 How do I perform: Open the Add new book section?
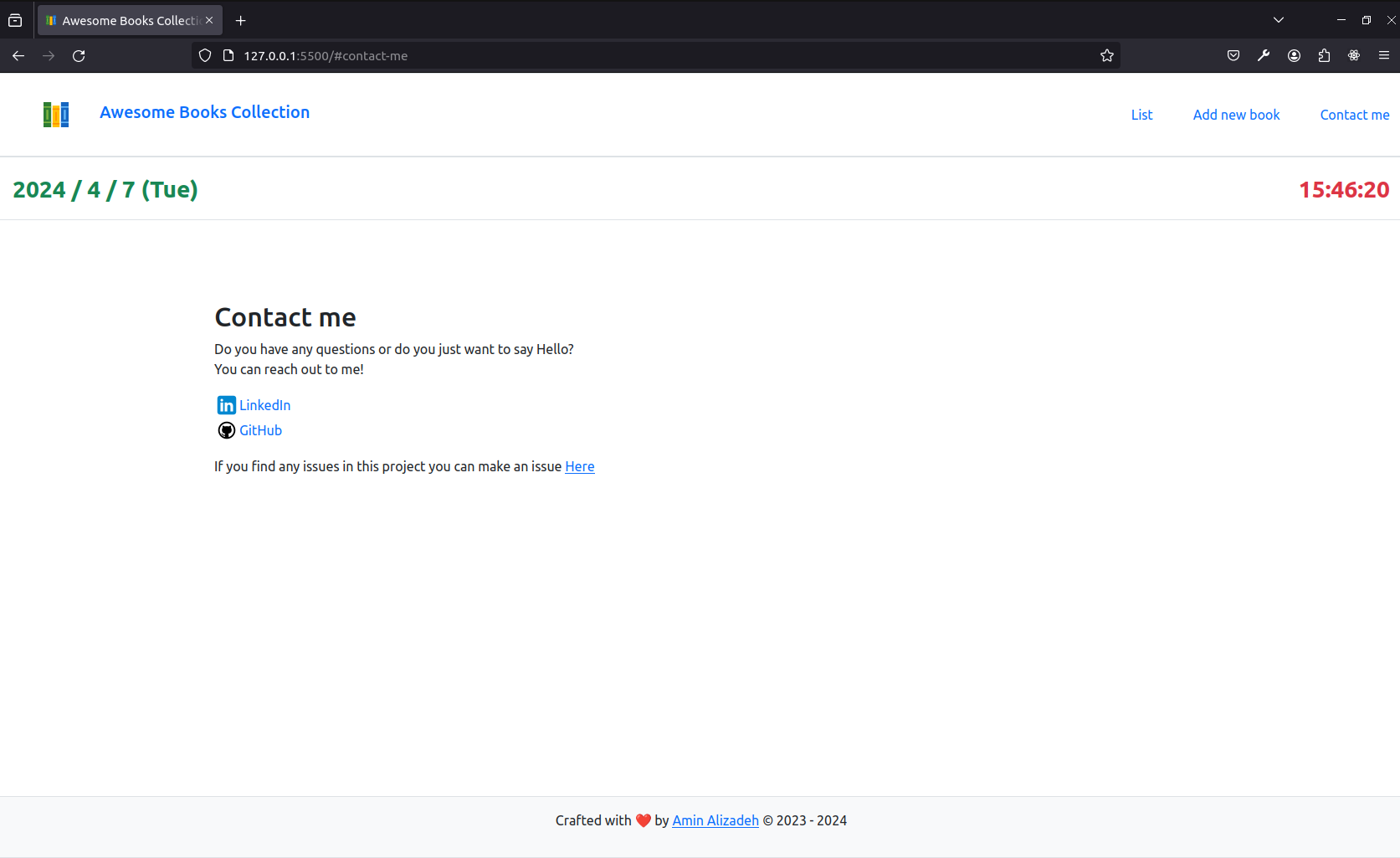pyautogui.click(x=1236, y=115)
